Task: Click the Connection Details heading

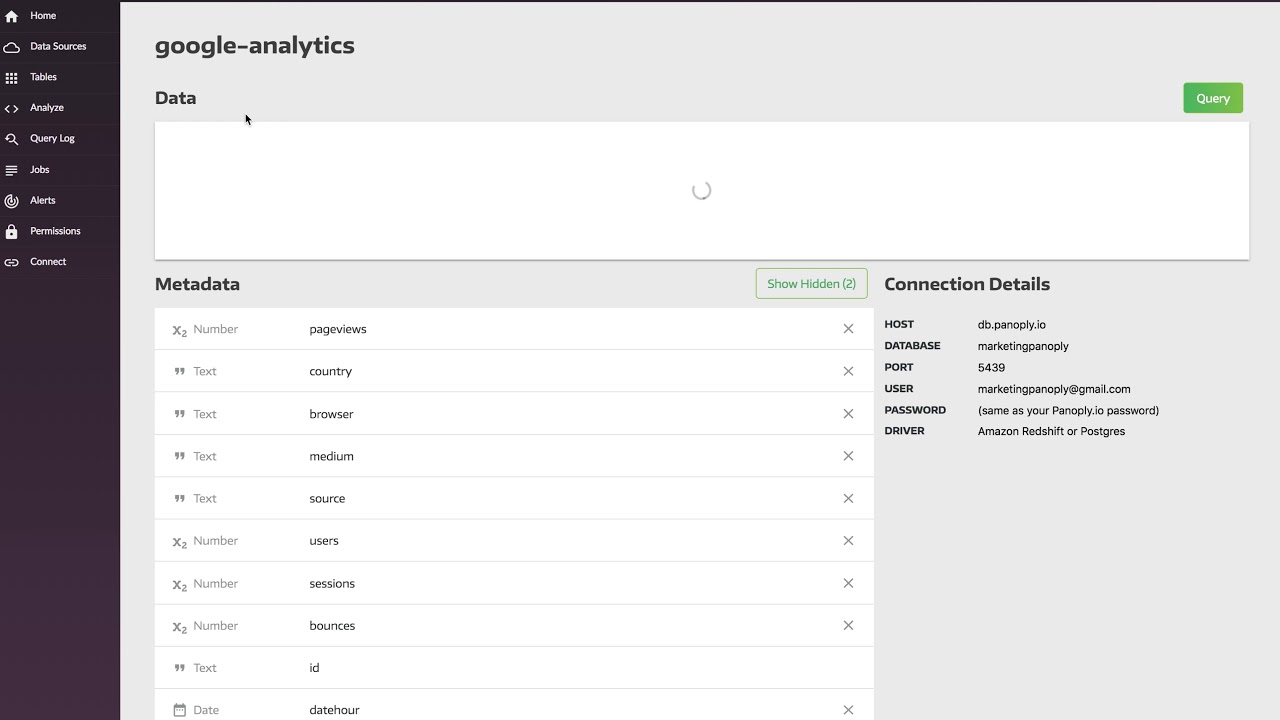Action: (x=967, y=284)
